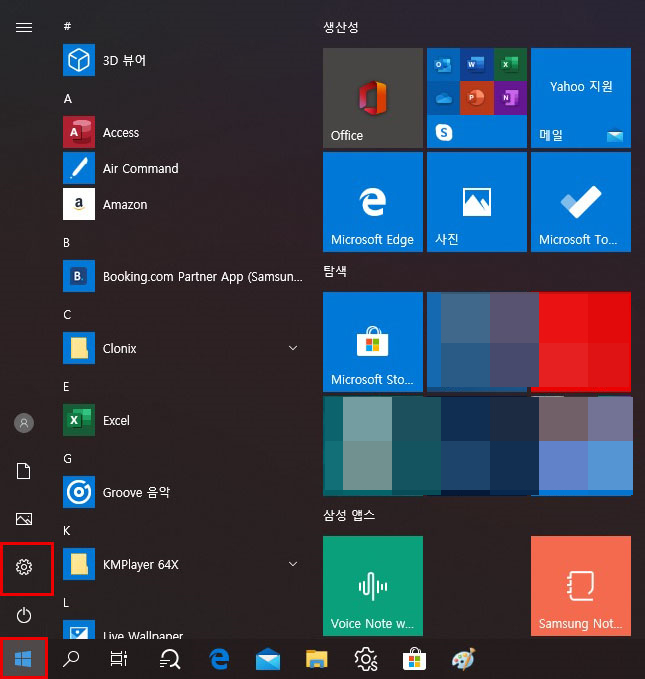Open the Samsung Notes tile

tap(580, 586)
